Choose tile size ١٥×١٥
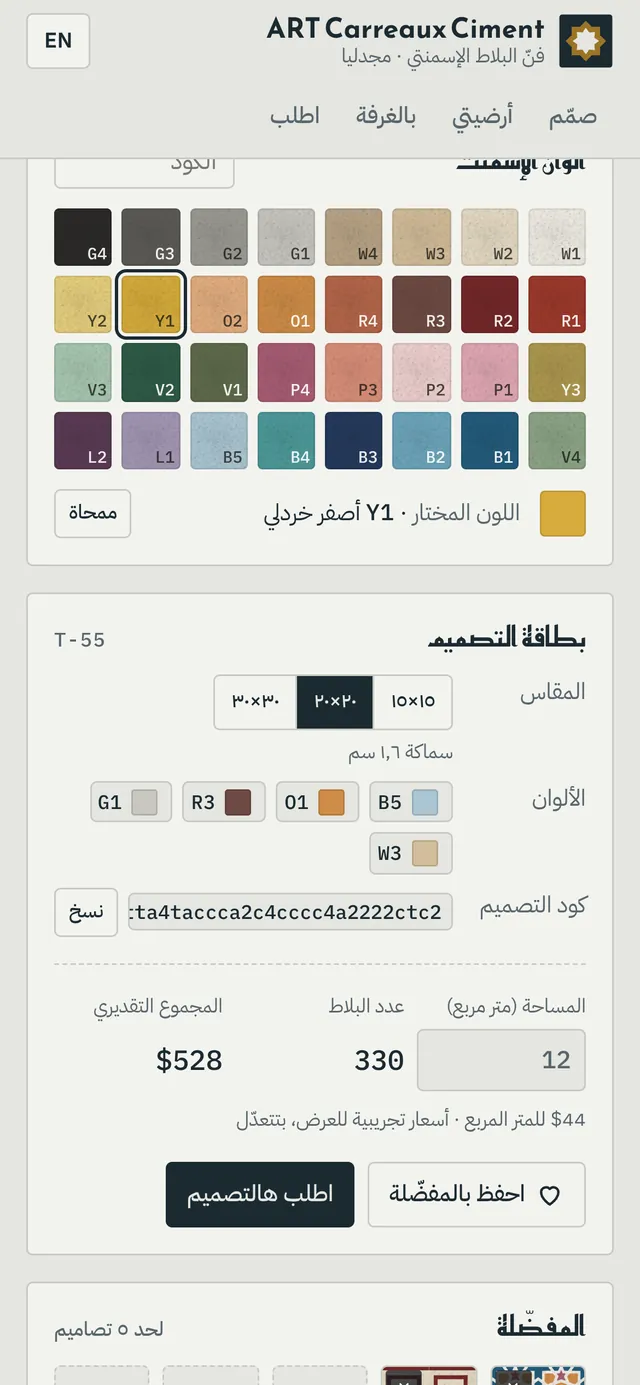 click(413, 702)
